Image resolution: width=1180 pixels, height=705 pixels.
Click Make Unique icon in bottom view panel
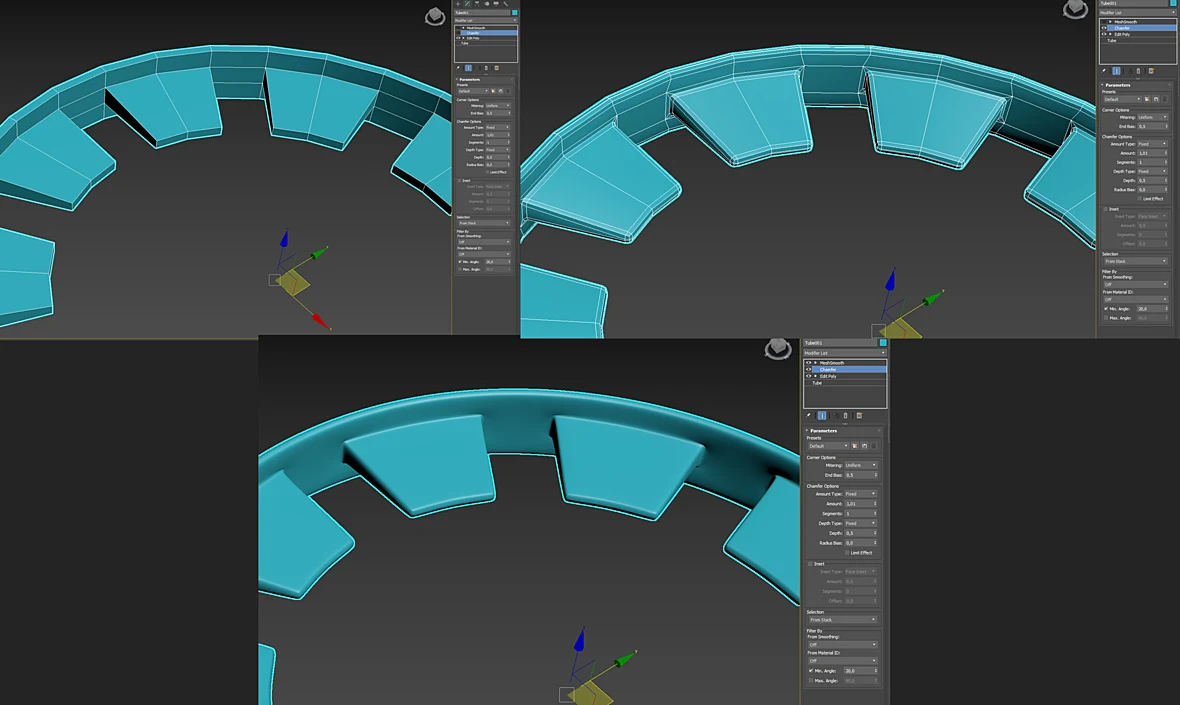click(x=835, y=415)
